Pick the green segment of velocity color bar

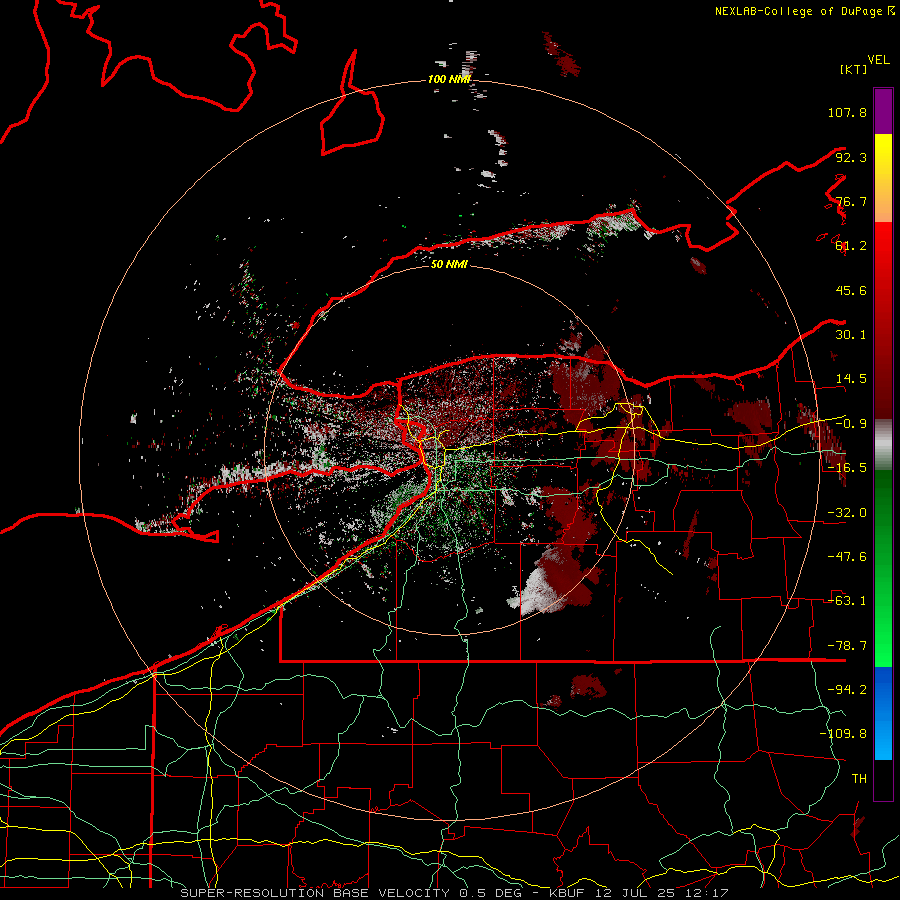pyautogui.click(x=883, y=568)
